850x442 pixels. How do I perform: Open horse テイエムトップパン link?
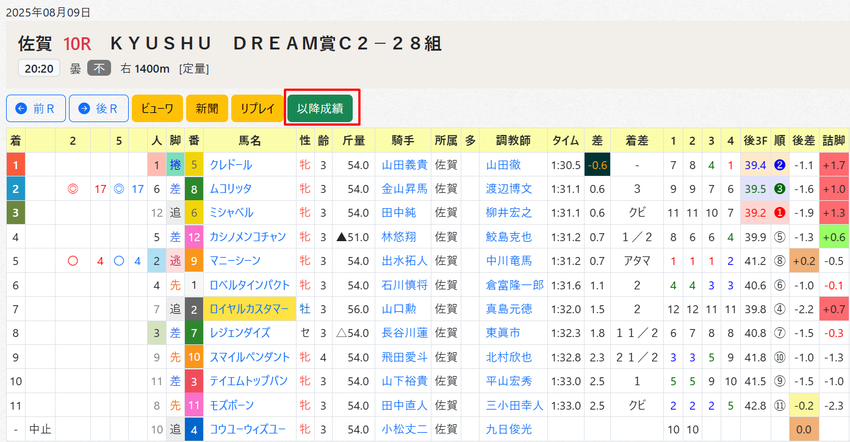tap(248, 381)
